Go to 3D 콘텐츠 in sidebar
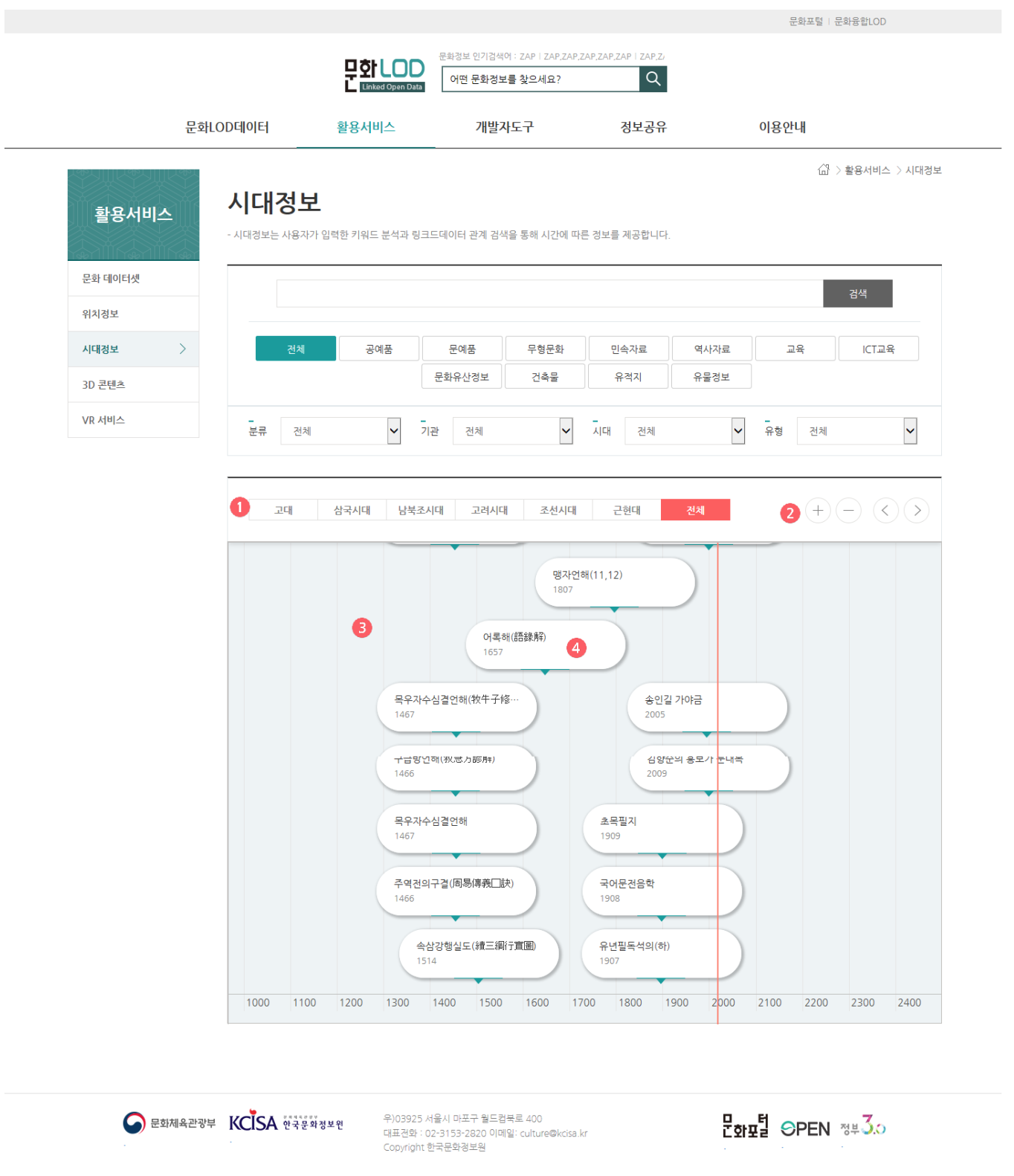 click(133, 384)
